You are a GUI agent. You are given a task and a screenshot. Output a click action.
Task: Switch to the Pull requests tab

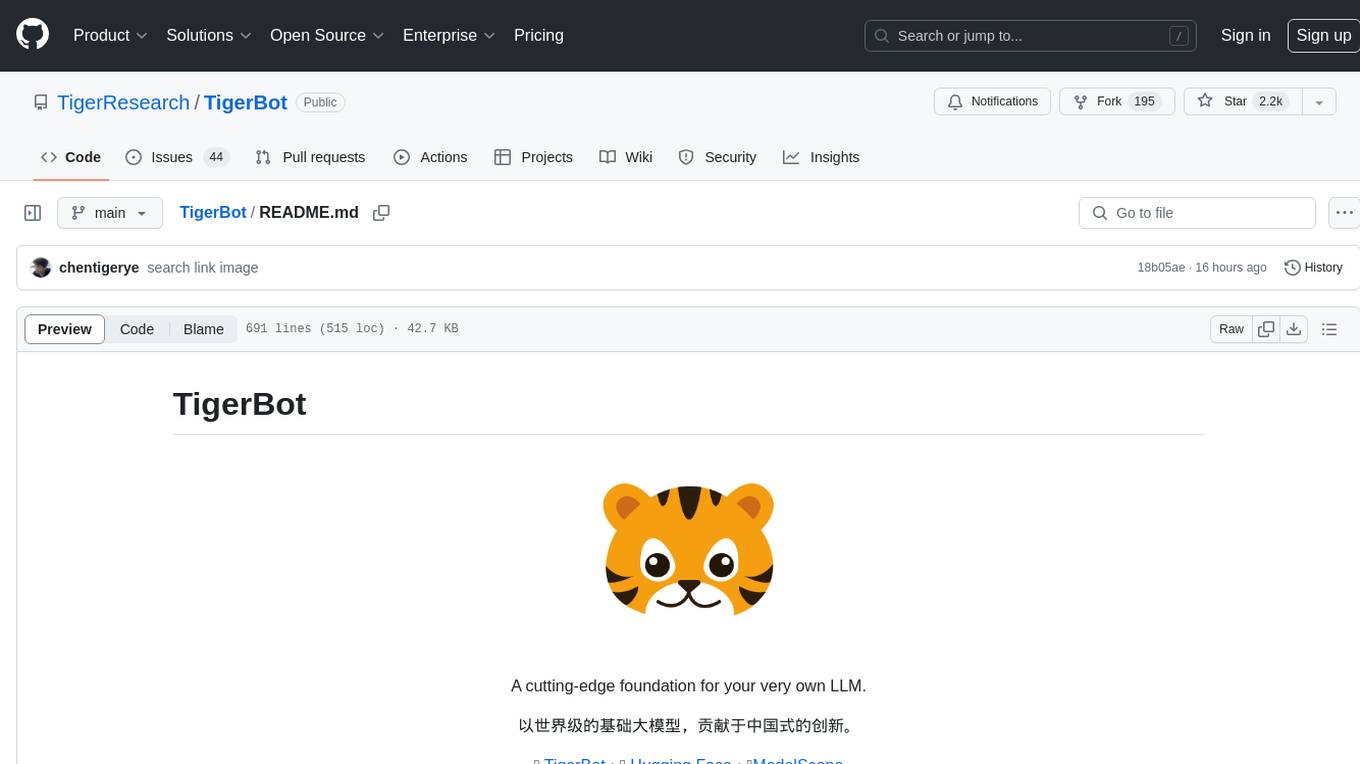point(310,157)
